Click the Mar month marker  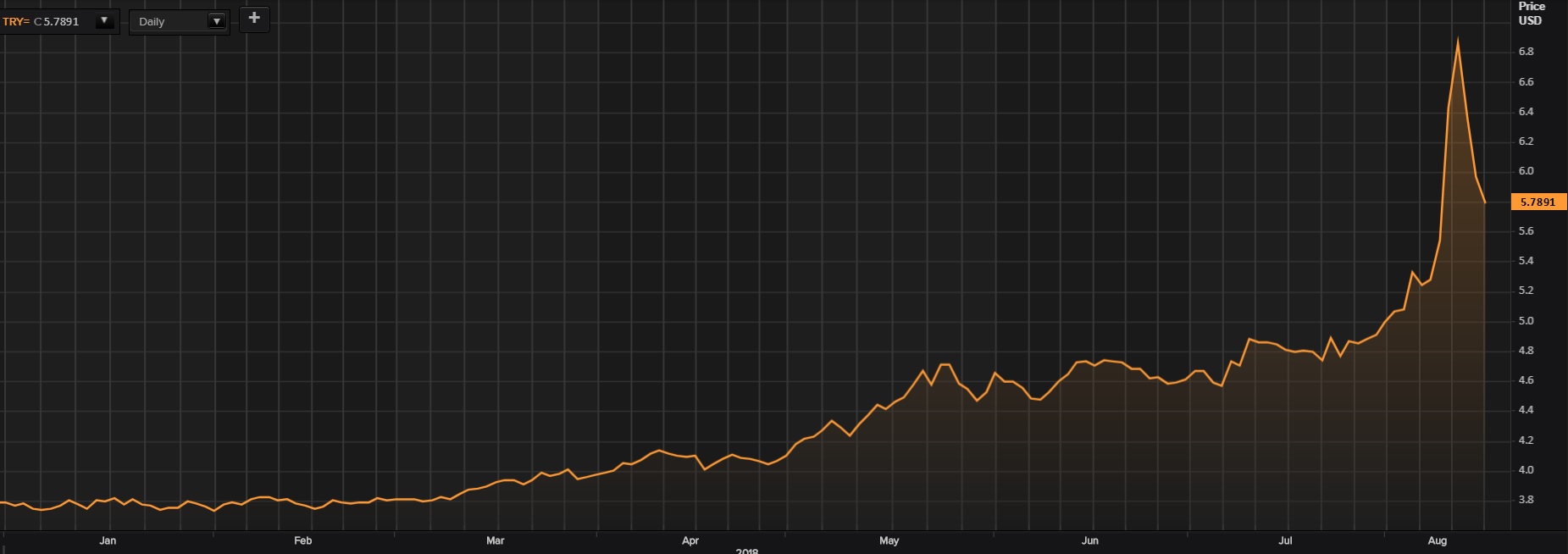click(496, 540)
